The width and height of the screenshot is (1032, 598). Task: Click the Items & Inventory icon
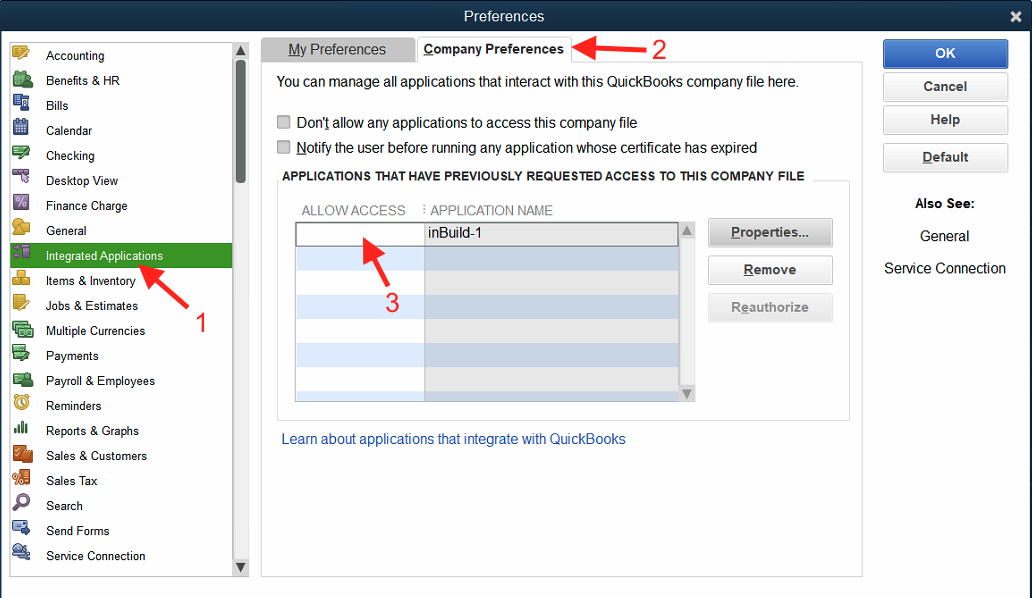(x=21, y=279)
